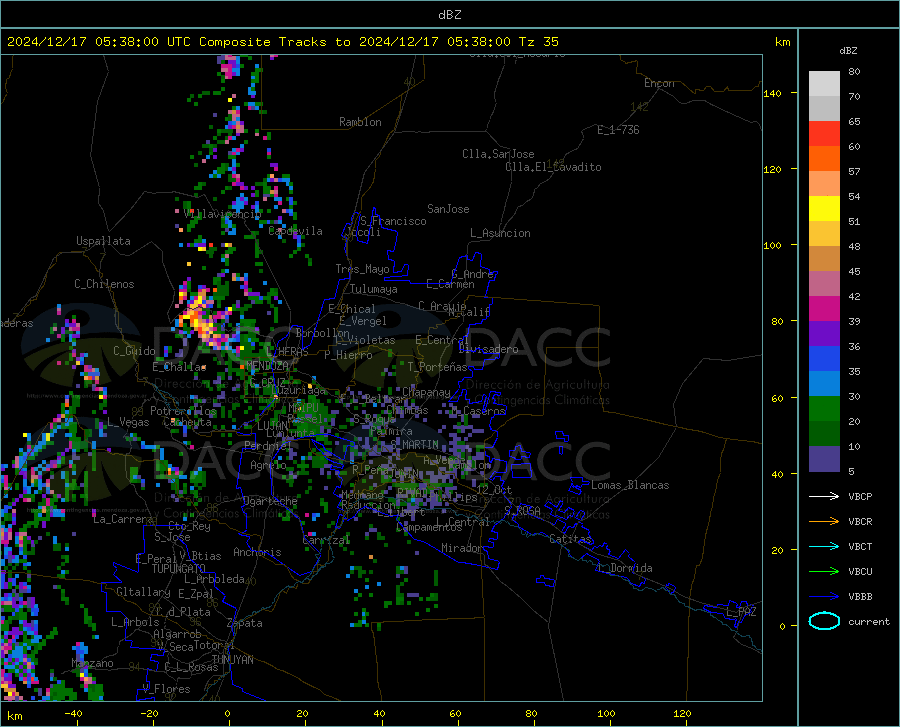Click the Clla.SanJose label
The height and width of the screenshot is (727, 900).
tap(498, 154)
